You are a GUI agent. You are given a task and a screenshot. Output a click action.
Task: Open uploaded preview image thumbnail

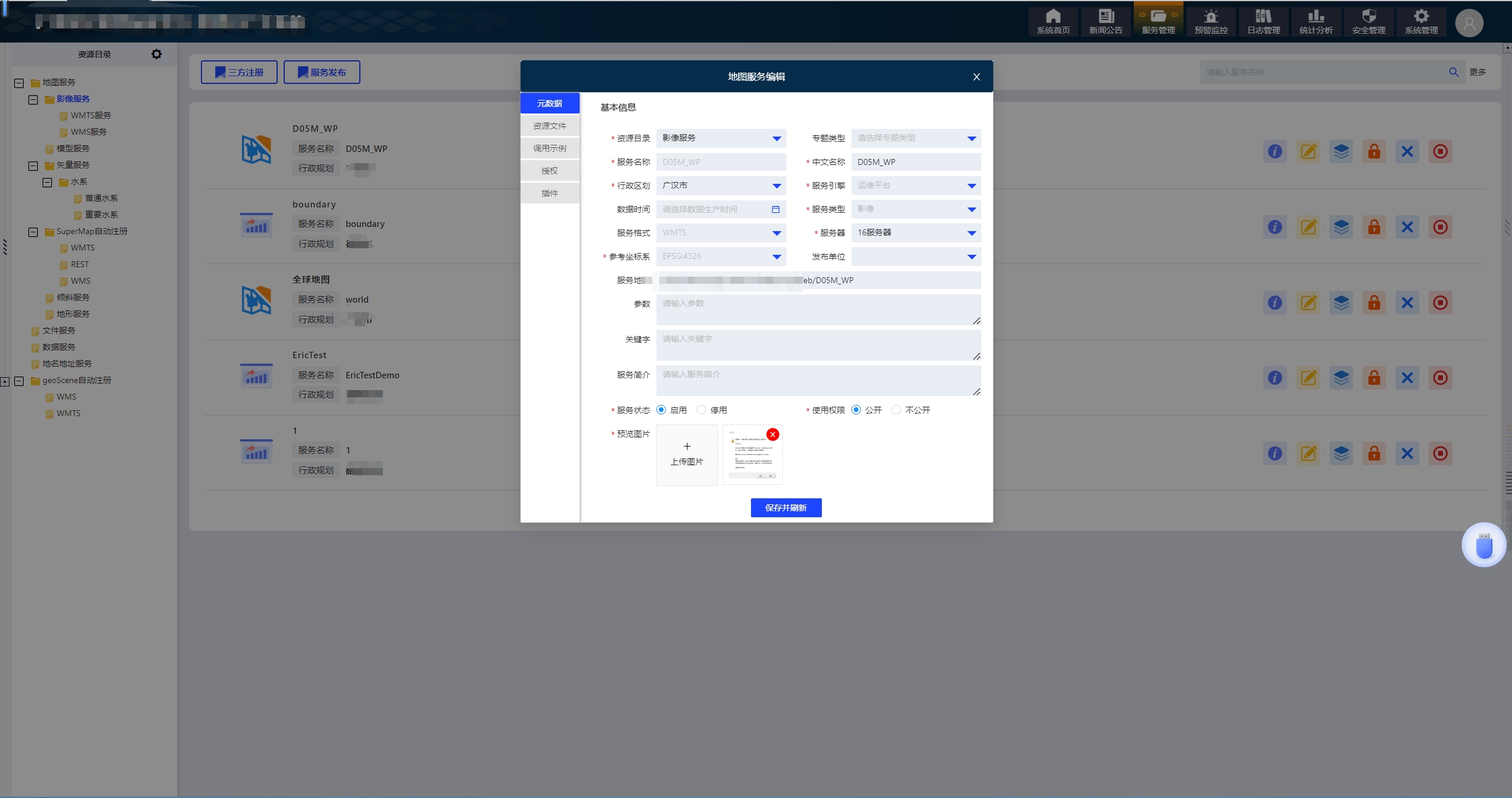pos(752,456)
